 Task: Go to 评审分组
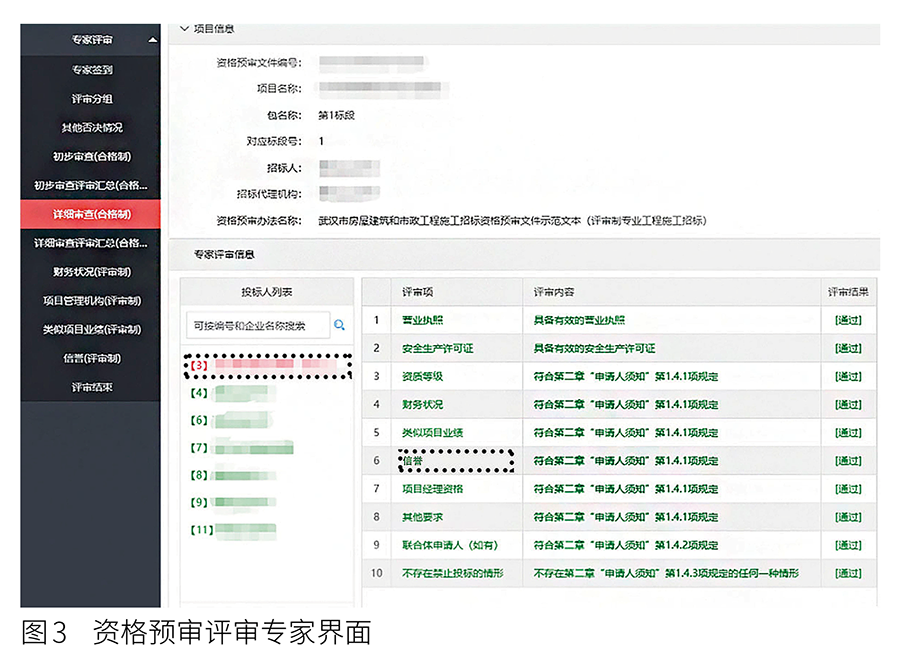[x=90, y=98]
